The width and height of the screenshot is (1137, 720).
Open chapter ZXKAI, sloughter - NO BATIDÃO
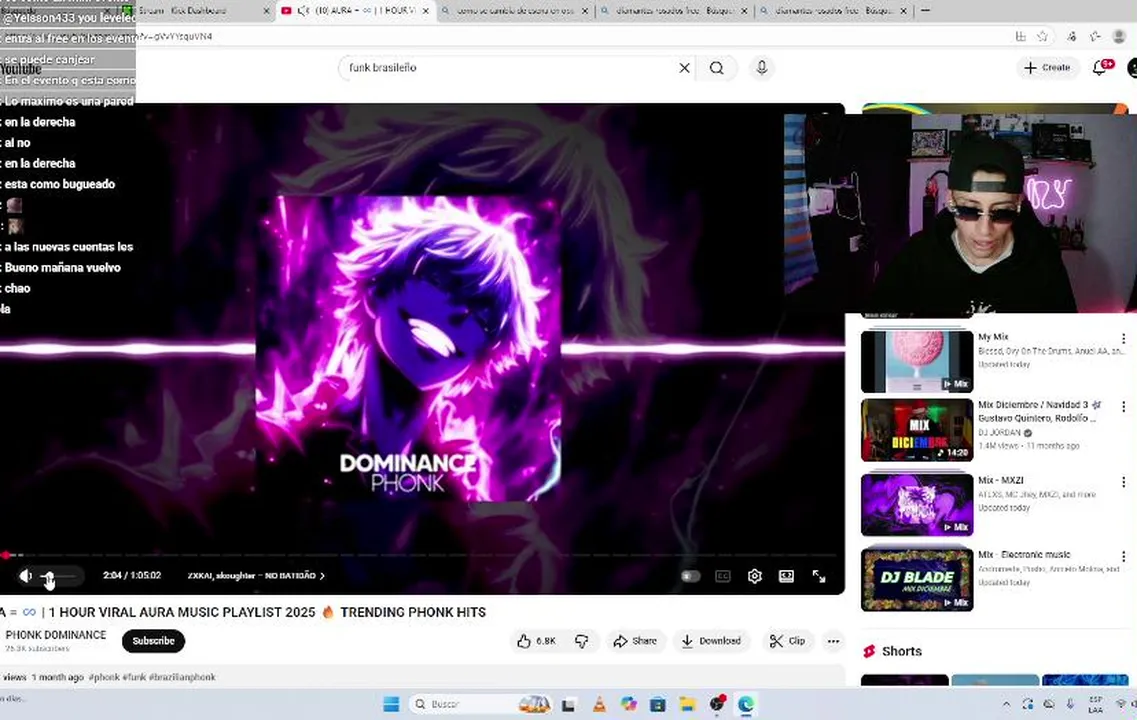point(256,576)
